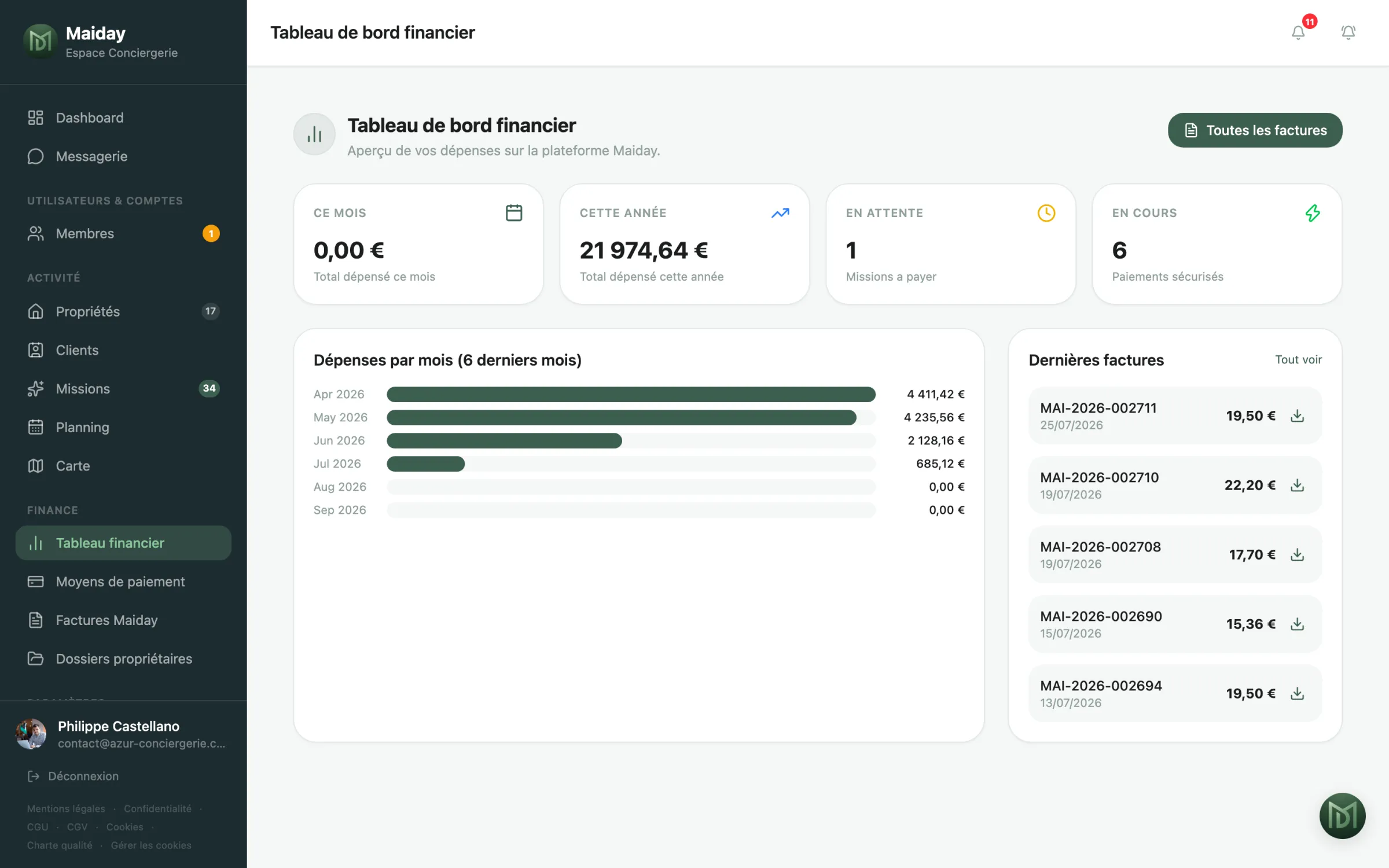Open Charte qualité link
Image resolution: width=1389 pixels, height=868 pixels.
click(60, 845)
